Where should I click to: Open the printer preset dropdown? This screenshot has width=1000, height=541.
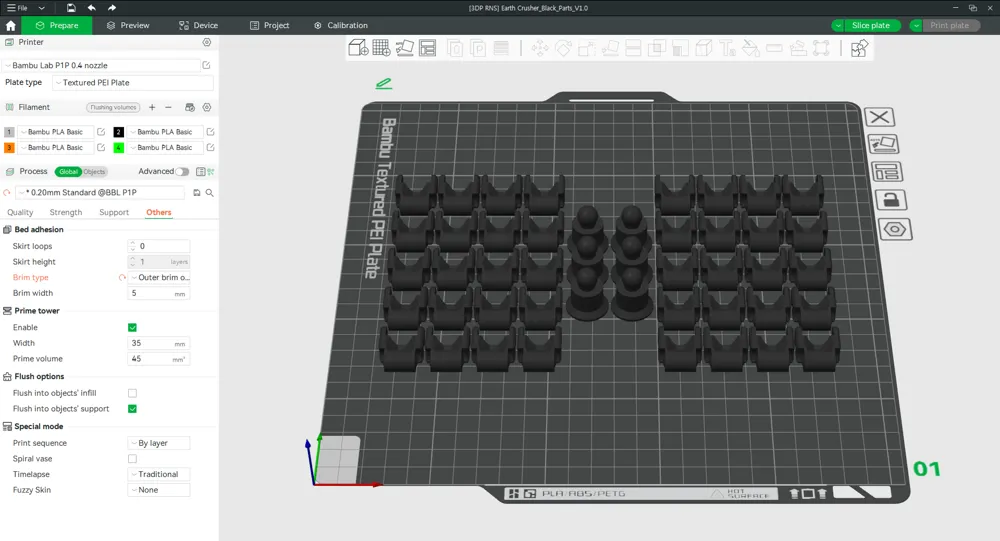(102, 65)
